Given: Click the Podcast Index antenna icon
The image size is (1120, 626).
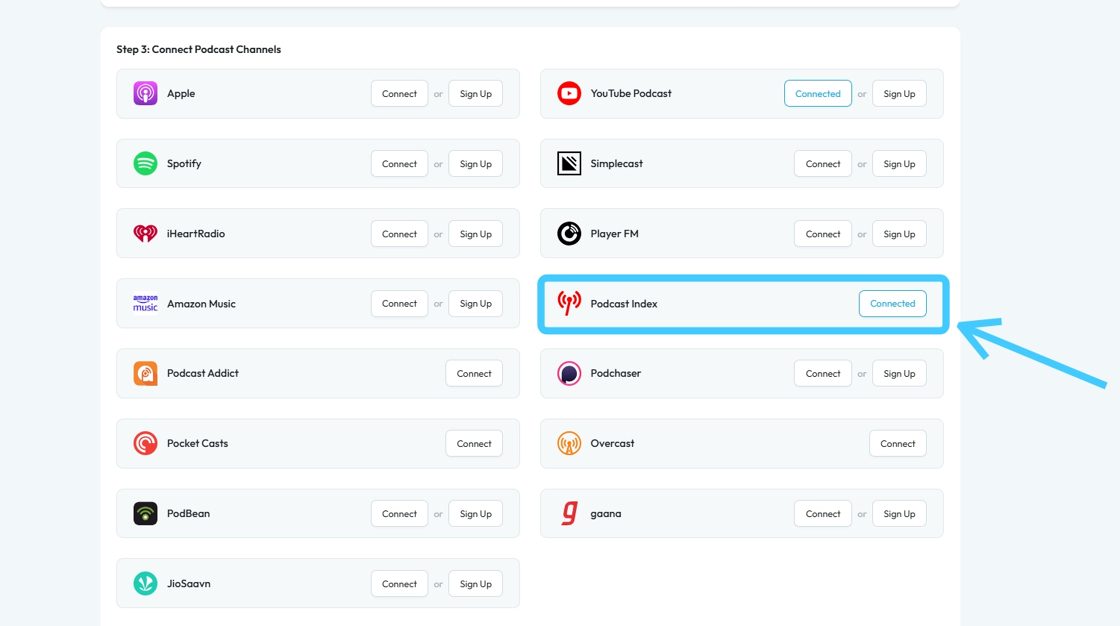Looking at the screenshot, I should 569,303.
